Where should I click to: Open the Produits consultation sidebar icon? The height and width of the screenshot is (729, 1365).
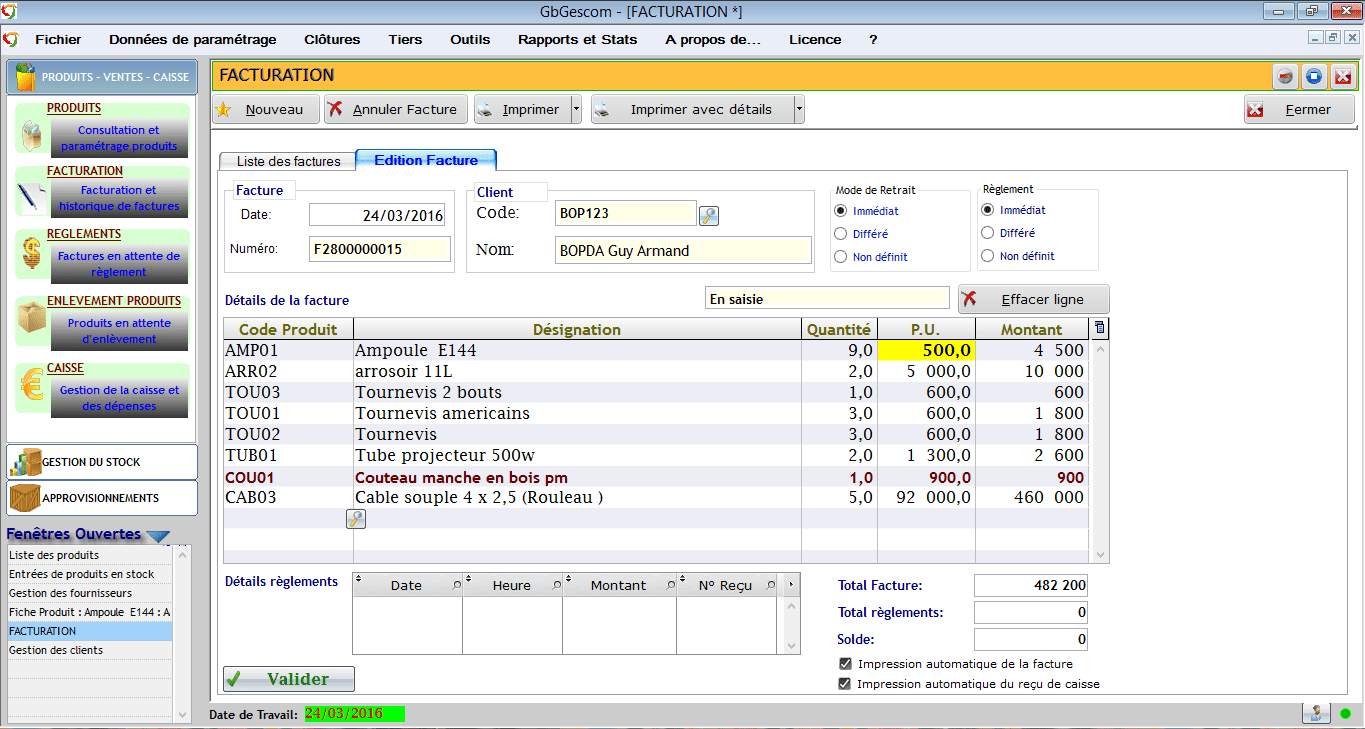[x=32, y=136]
